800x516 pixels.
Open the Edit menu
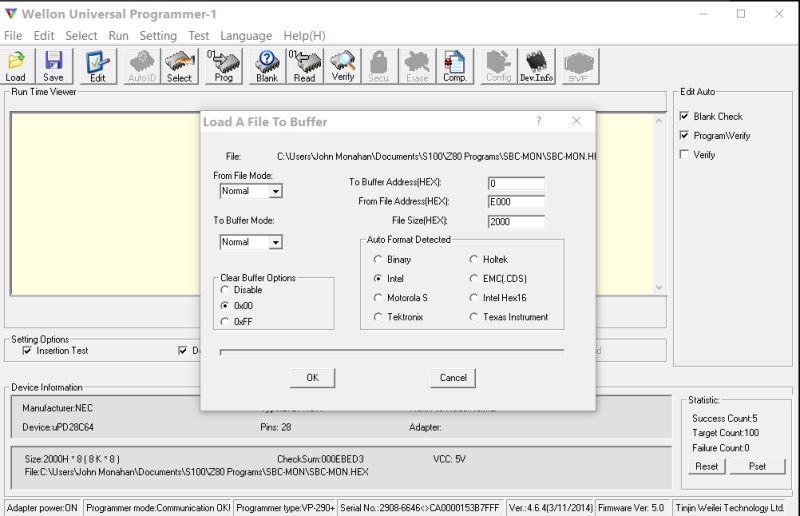(x=44, y=36)
